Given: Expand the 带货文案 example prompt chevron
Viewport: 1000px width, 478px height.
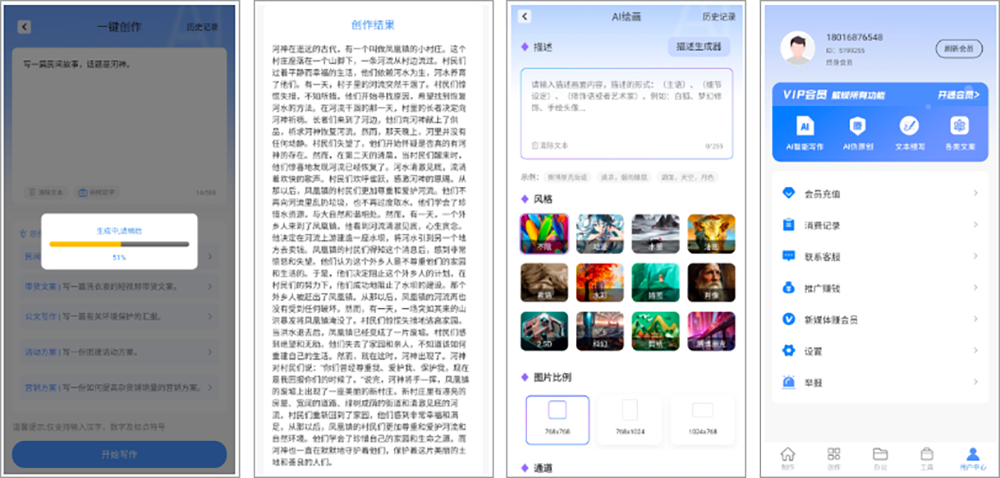Looking at the screenshot, I should (x=210, y=286).
